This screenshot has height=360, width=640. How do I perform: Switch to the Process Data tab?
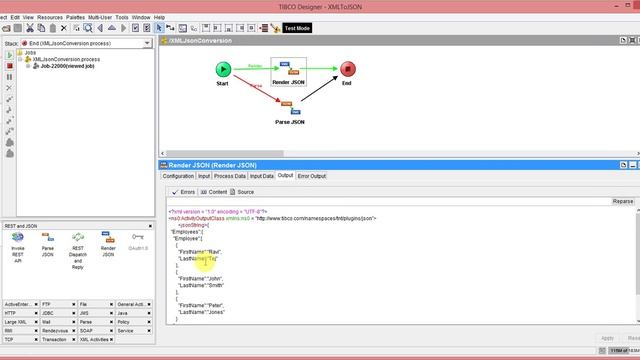tap(230, 176)
